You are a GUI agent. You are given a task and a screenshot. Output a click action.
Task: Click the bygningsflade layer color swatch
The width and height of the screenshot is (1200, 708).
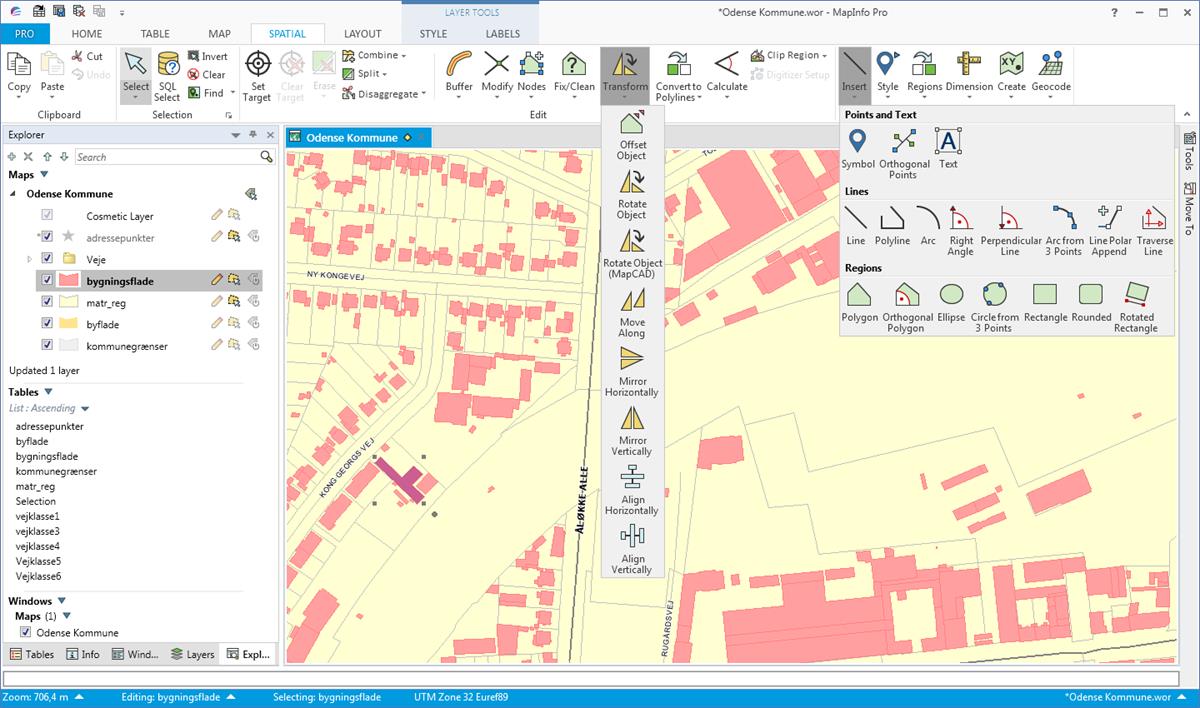pos(68,281)
